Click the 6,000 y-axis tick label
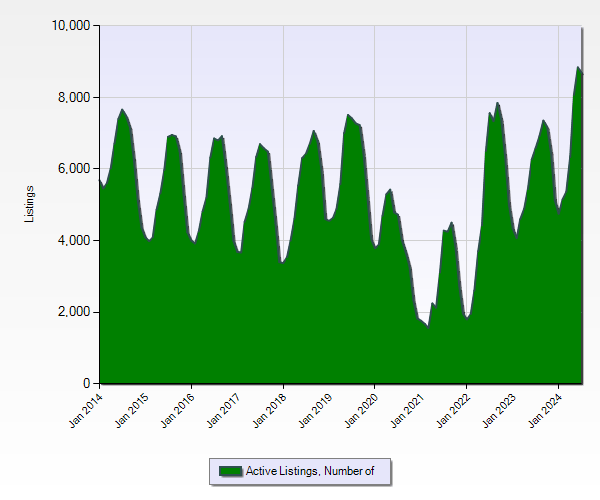Image resolution: width=600 pixels, height=500 pixels. tap(73, 169)
